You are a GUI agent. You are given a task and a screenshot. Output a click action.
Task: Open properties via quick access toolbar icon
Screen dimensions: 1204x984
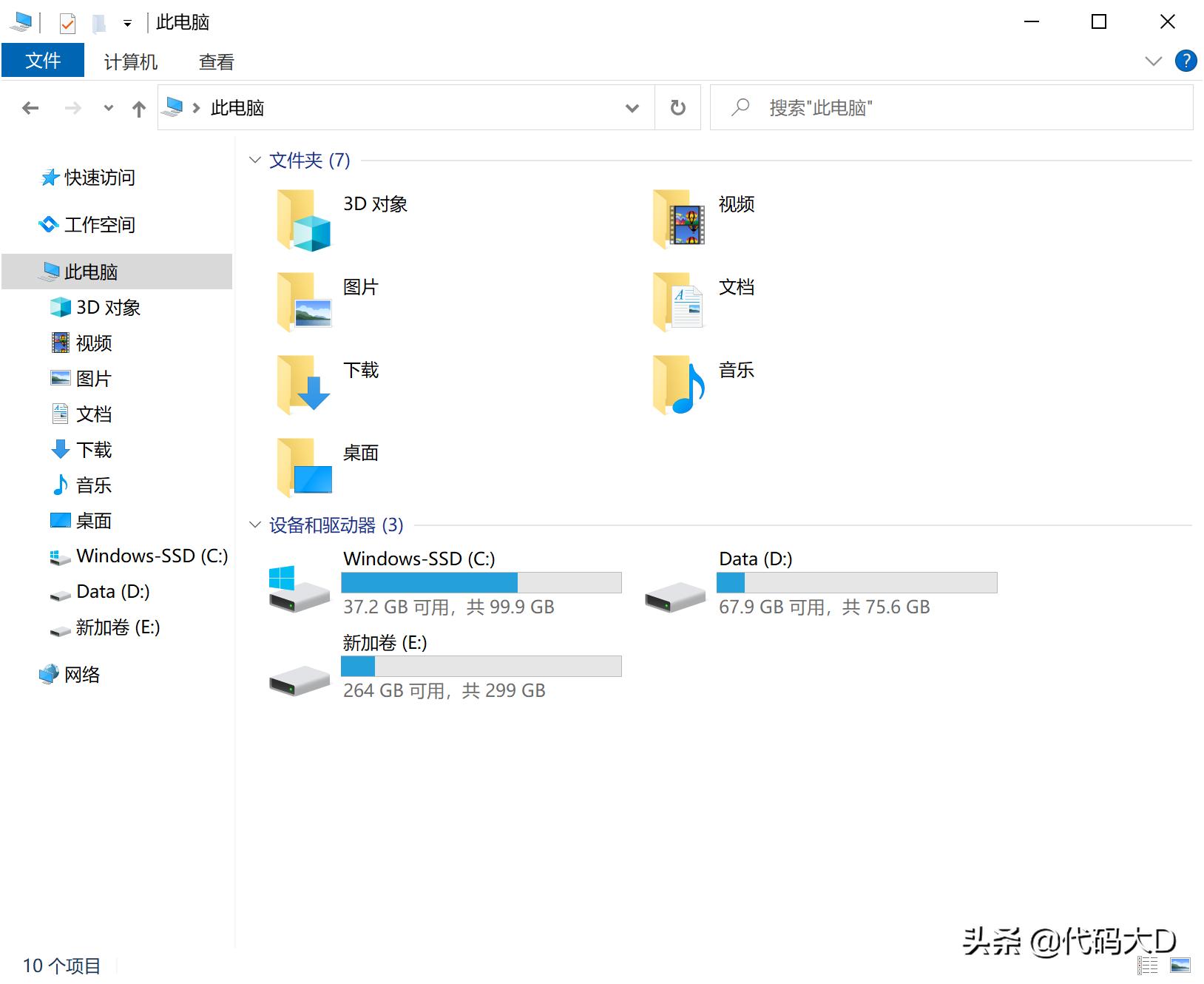tap(67, 22)
